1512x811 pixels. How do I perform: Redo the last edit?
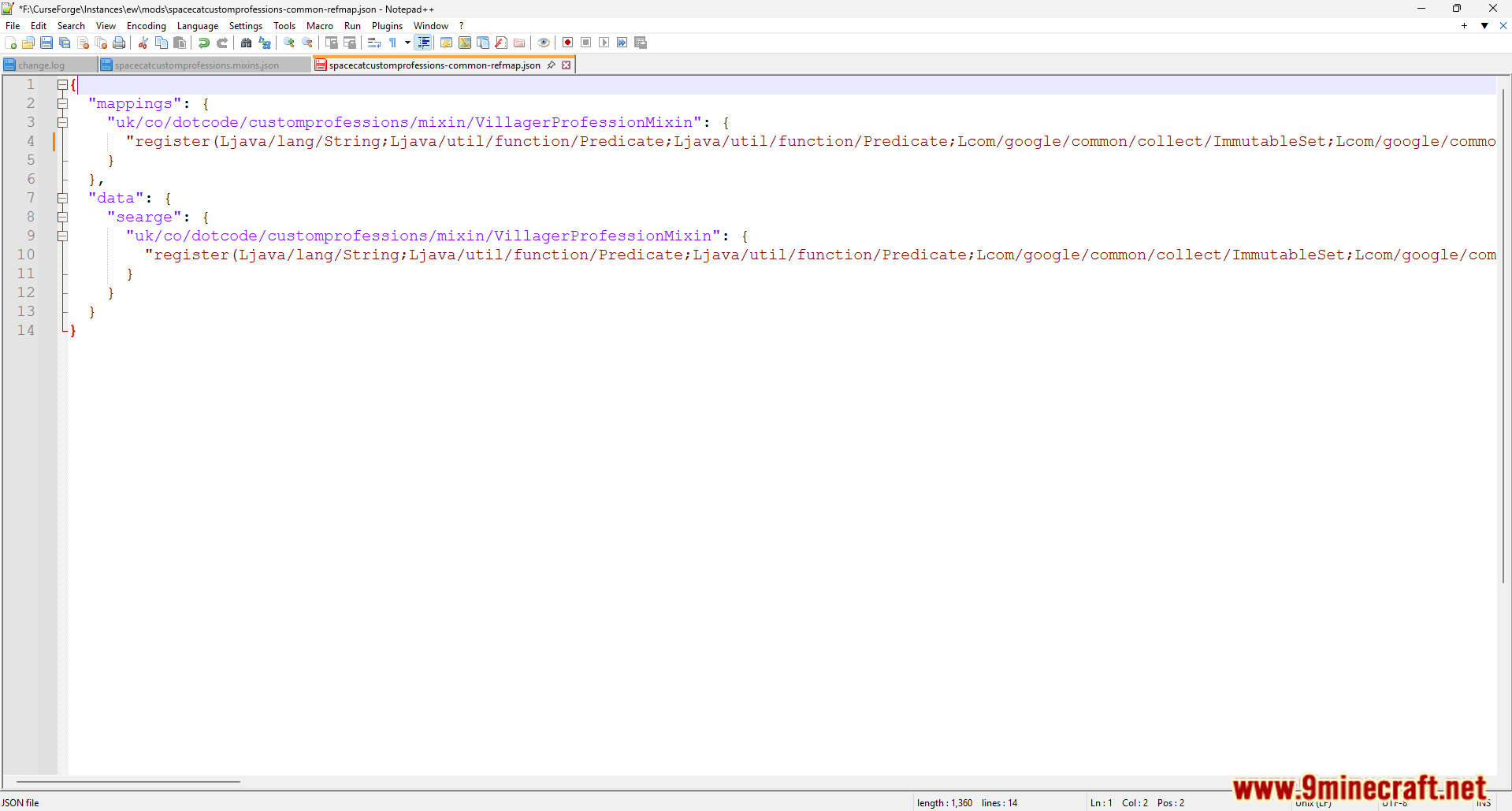[222, 43]
